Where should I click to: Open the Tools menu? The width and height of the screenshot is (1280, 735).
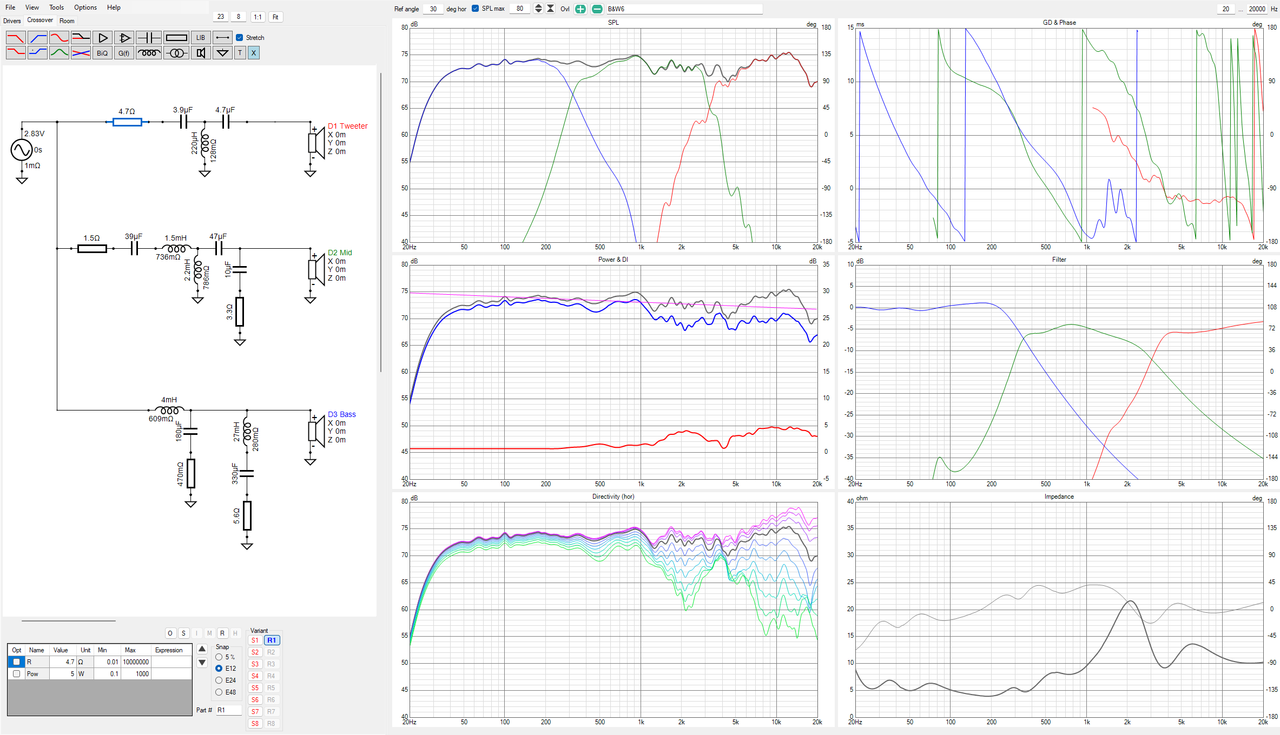[57, 7]
